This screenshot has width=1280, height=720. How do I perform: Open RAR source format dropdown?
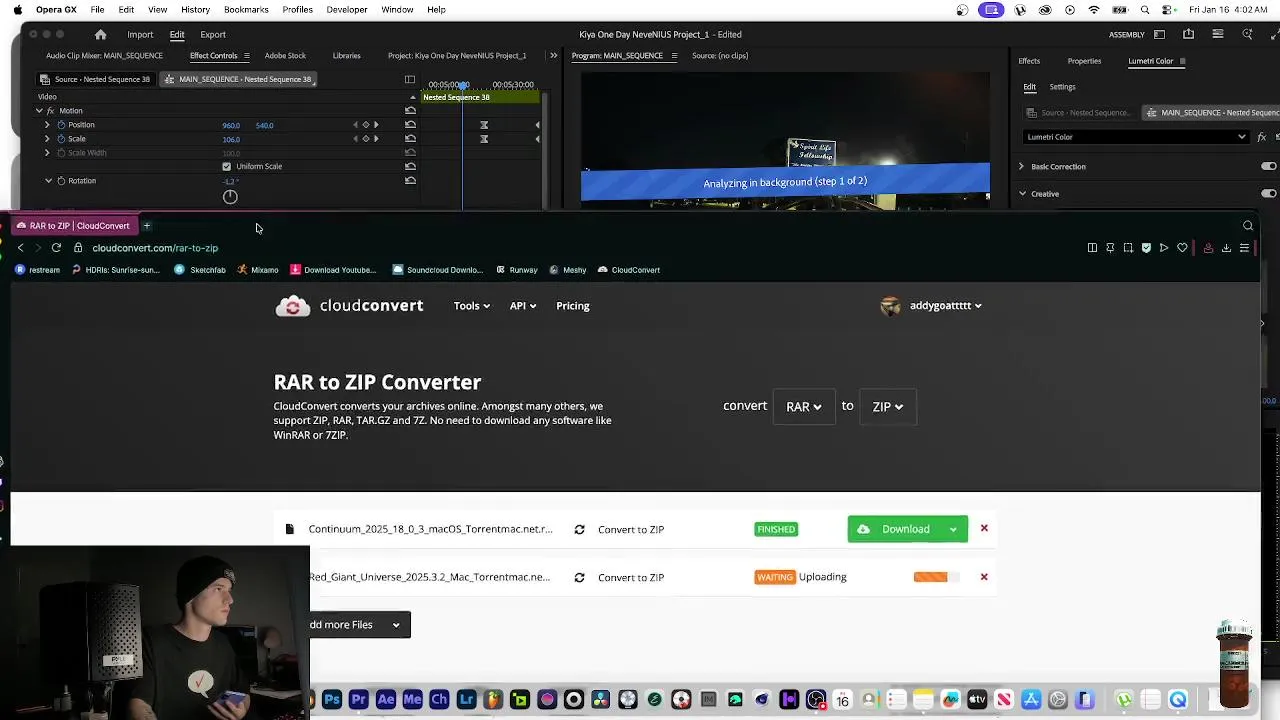804,407
